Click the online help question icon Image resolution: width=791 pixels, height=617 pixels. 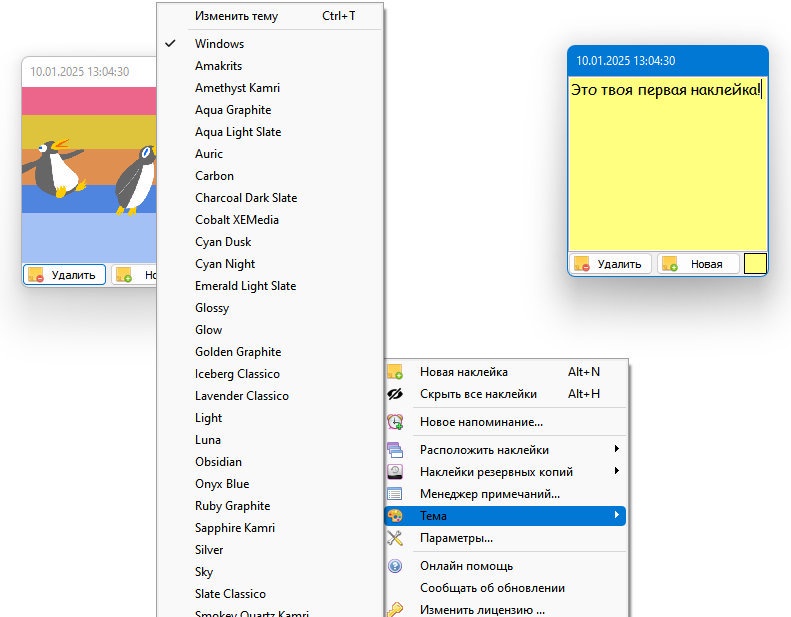pos(395,566)
